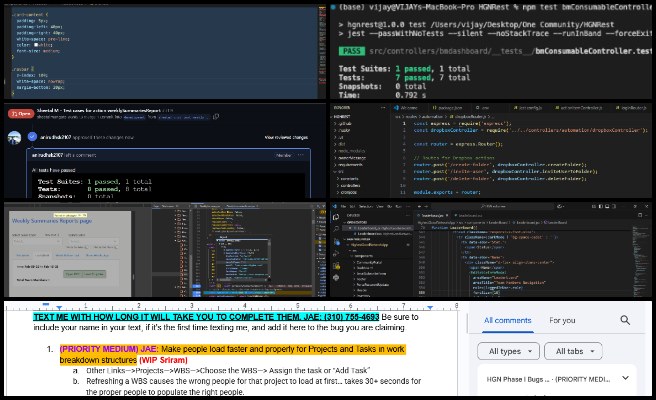Image resolution: width=656 pixels, height=400 pixels.
Task: Click the development base branch link
Action: coord(134,117)
